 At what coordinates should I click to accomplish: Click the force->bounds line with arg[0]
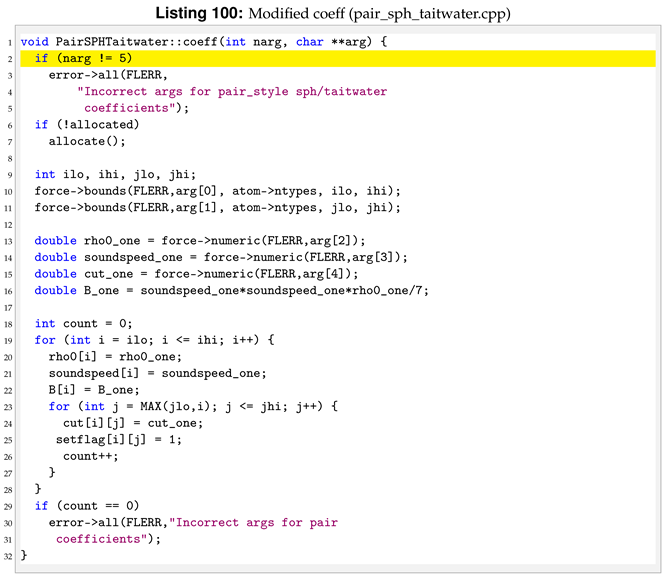coord(218,191)
